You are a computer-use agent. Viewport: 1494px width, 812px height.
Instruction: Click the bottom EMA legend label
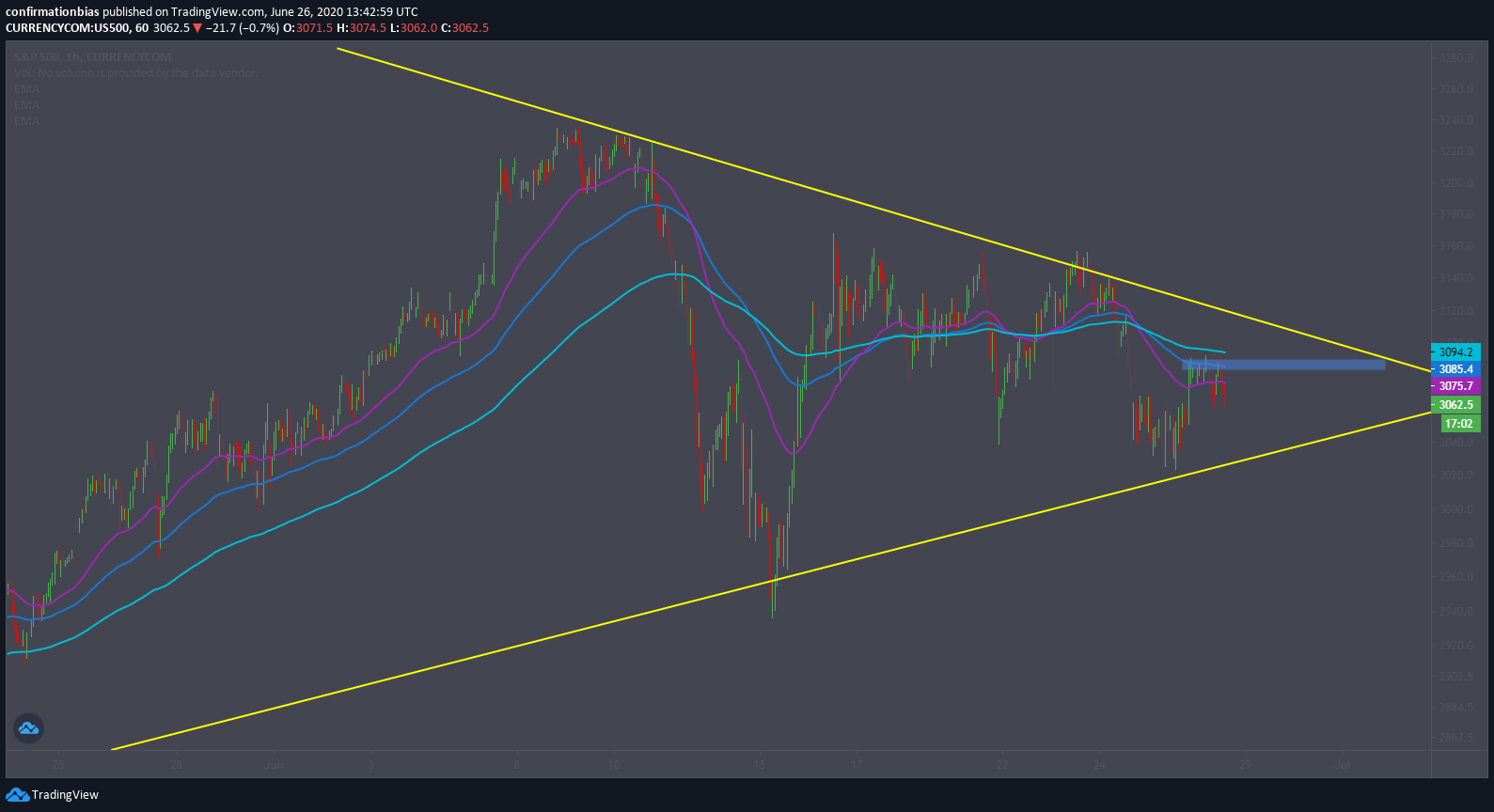[26, 121]
